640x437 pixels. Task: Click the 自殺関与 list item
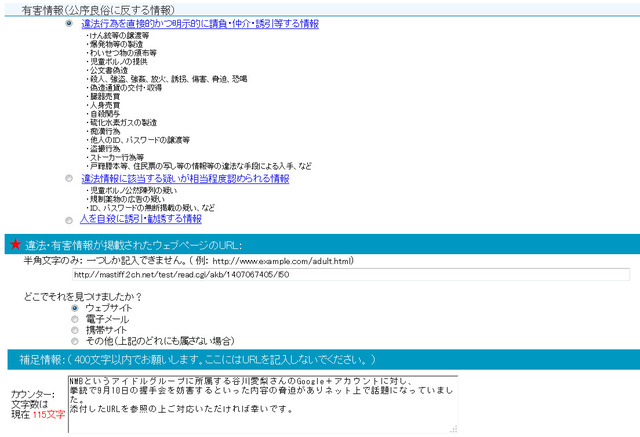(104, 114)
